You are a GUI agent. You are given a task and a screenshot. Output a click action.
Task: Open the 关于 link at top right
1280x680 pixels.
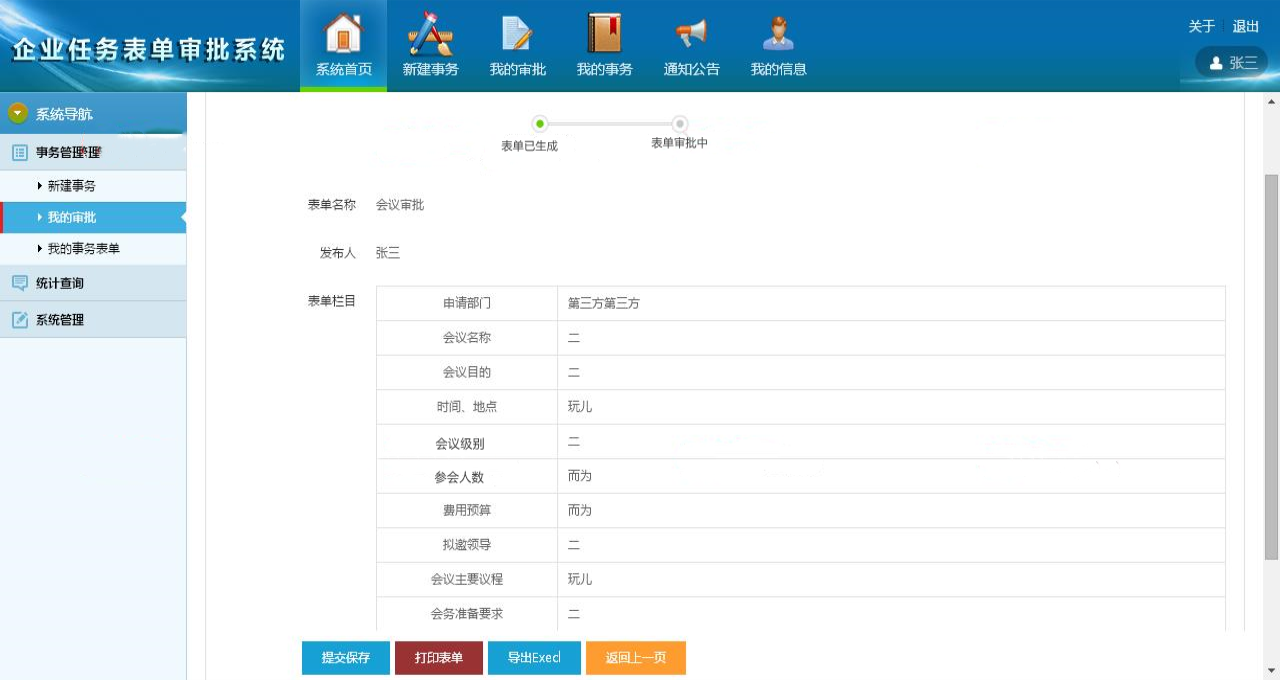click(1201, 27)
